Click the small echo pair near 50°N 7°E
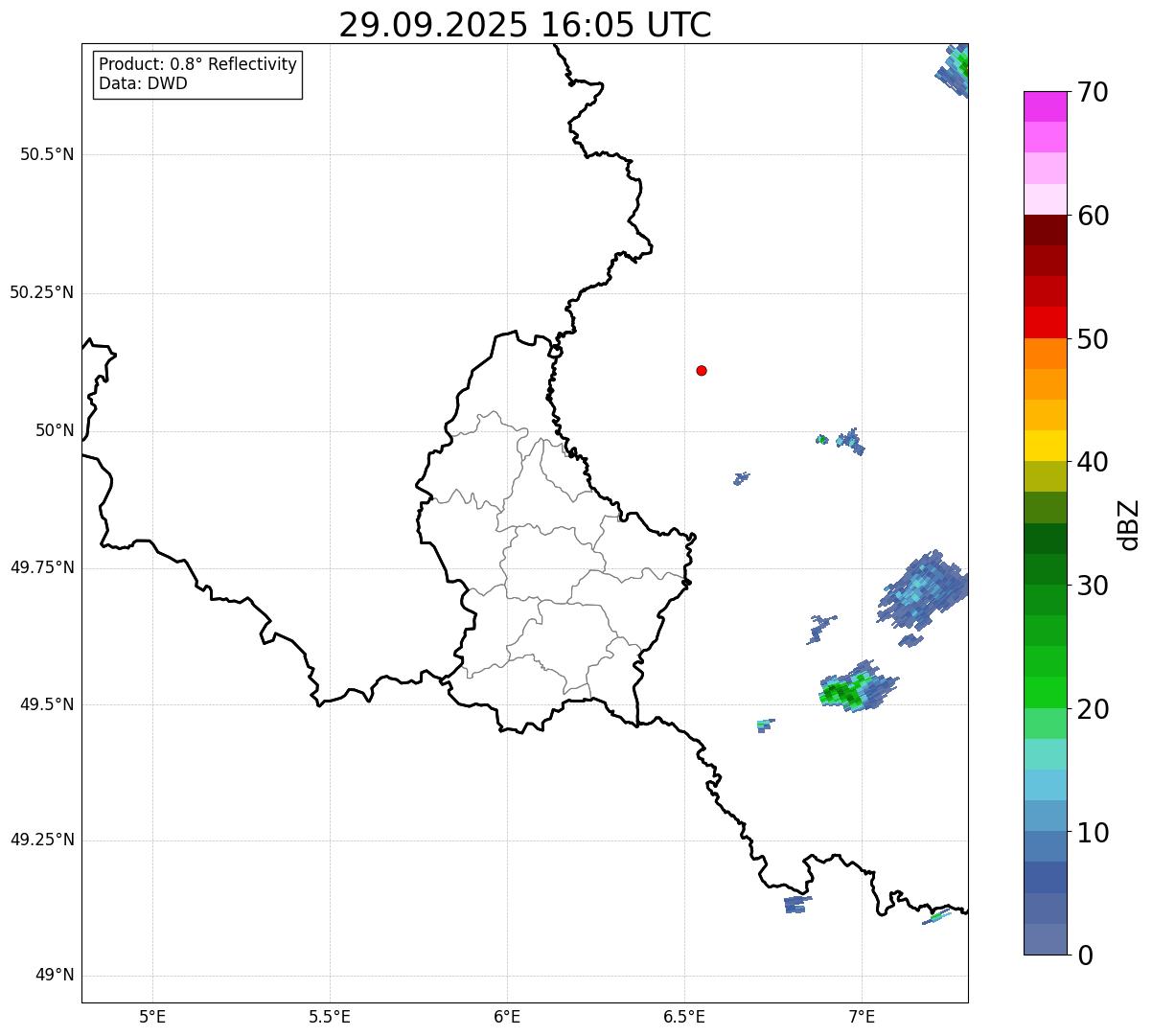 841,441
